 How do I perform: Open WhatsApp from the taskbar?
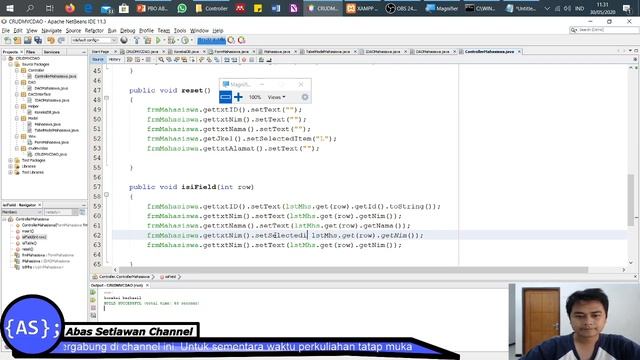tap(182, 8)
